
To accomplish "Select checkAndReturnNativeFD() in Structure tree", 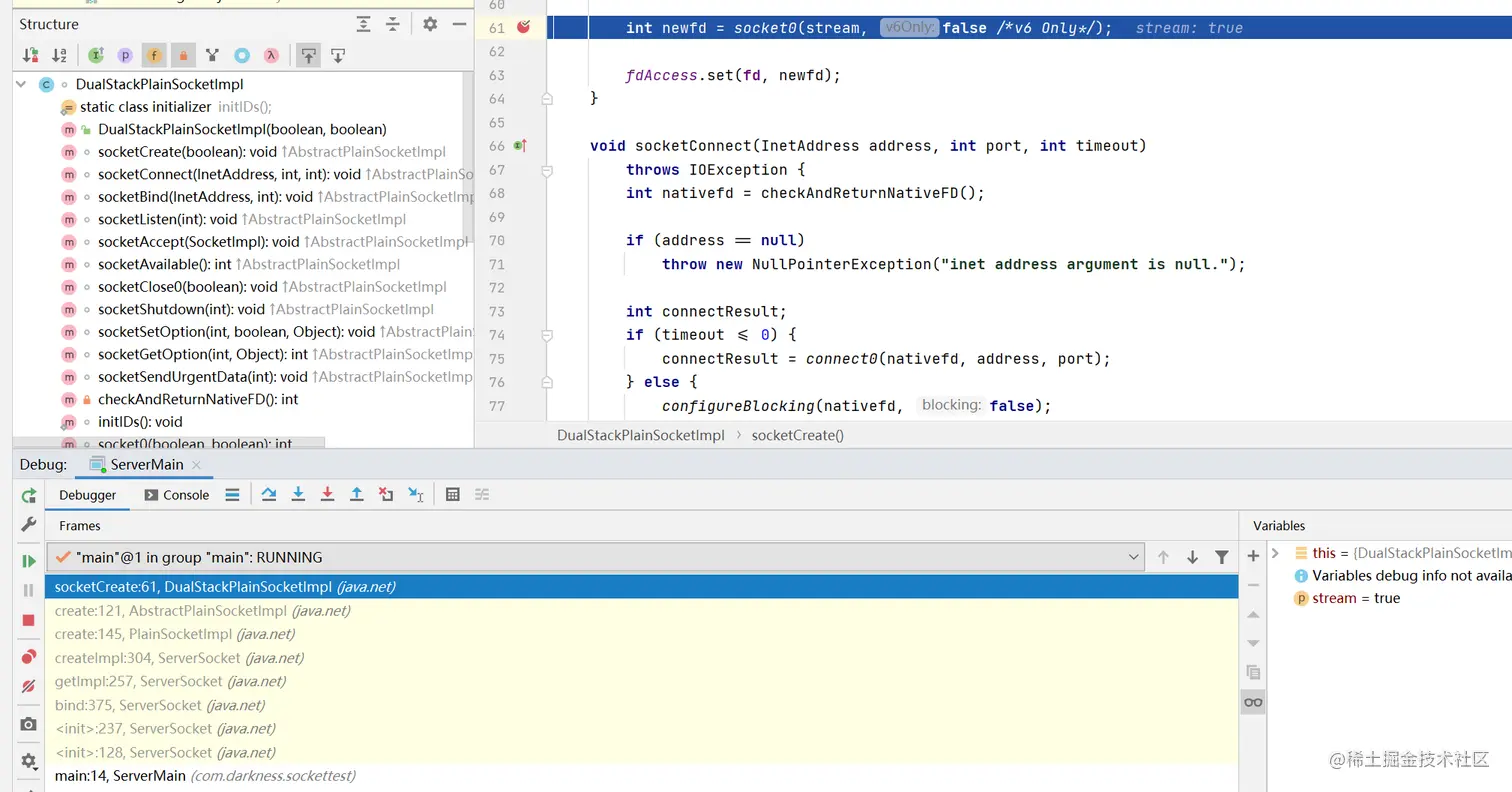I will pos(180,399).
